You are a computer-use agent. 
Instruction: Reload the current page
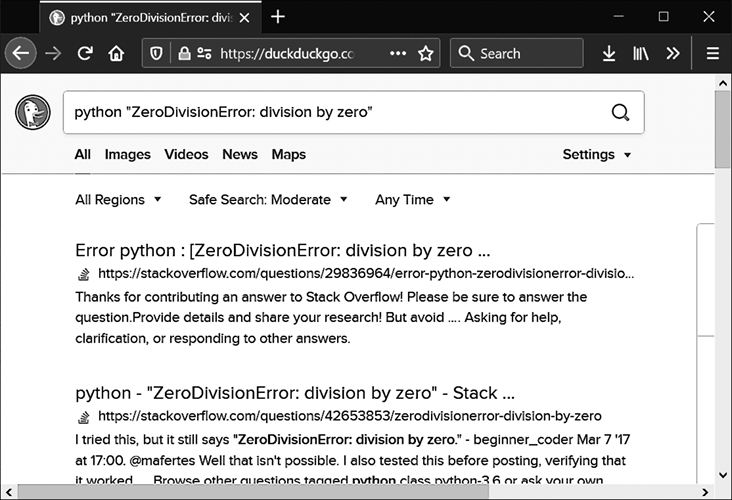[86, 54]
